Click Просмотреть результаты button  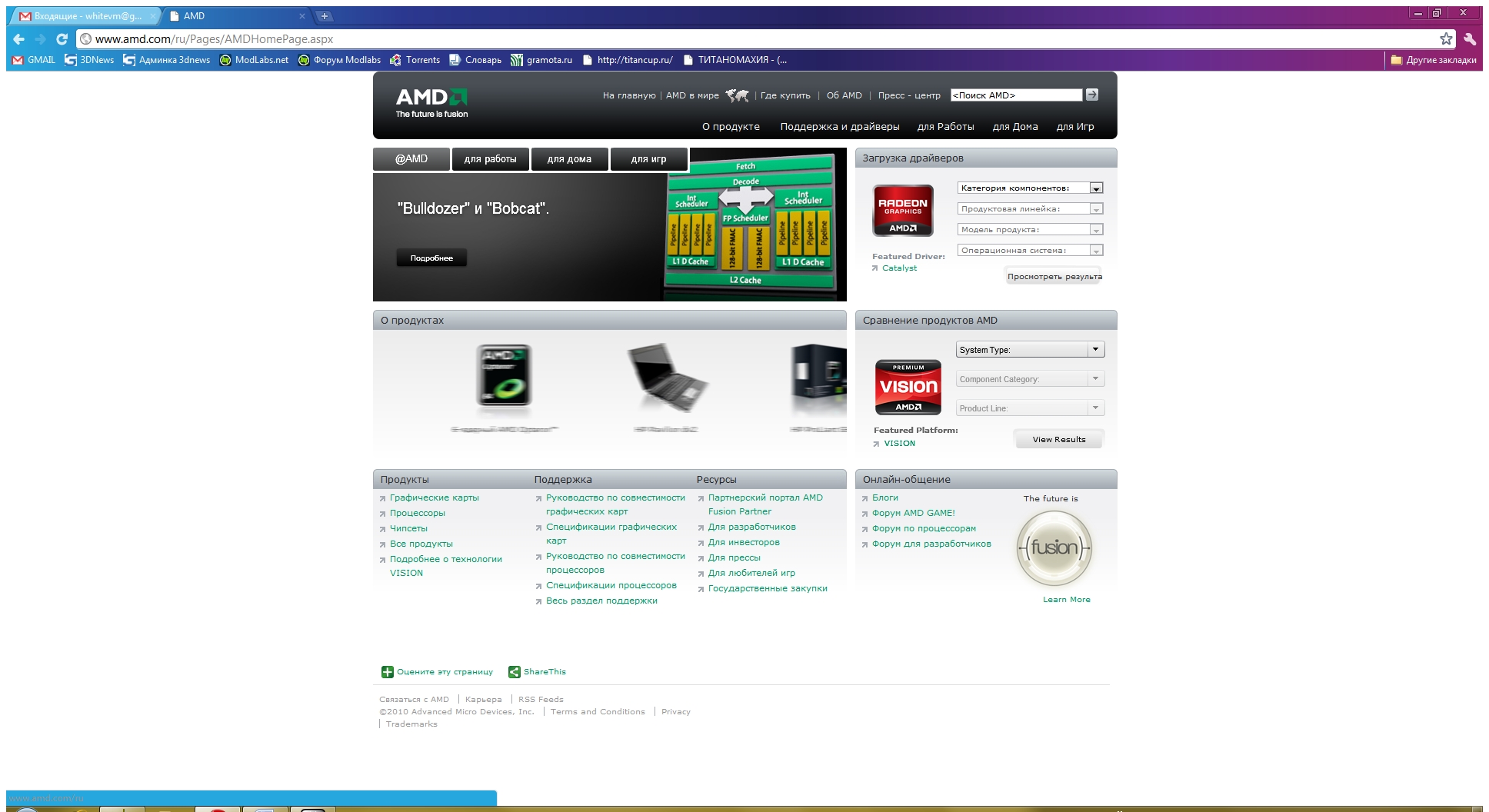1054,277
